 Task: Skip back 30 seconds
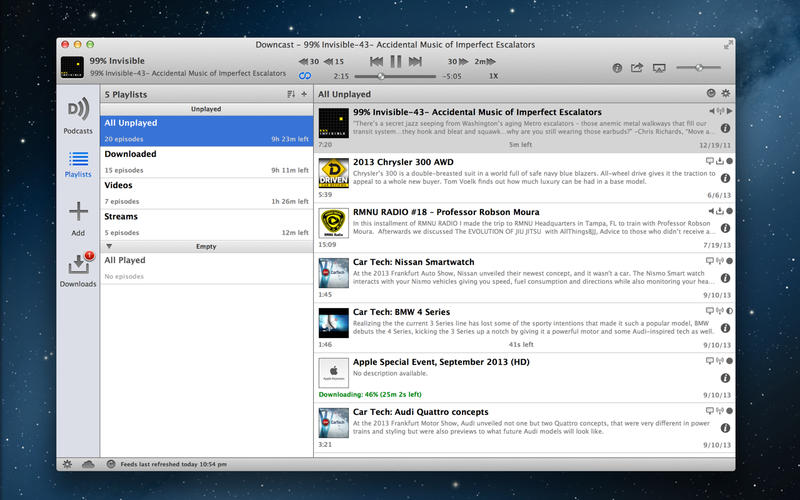point(309,62)
